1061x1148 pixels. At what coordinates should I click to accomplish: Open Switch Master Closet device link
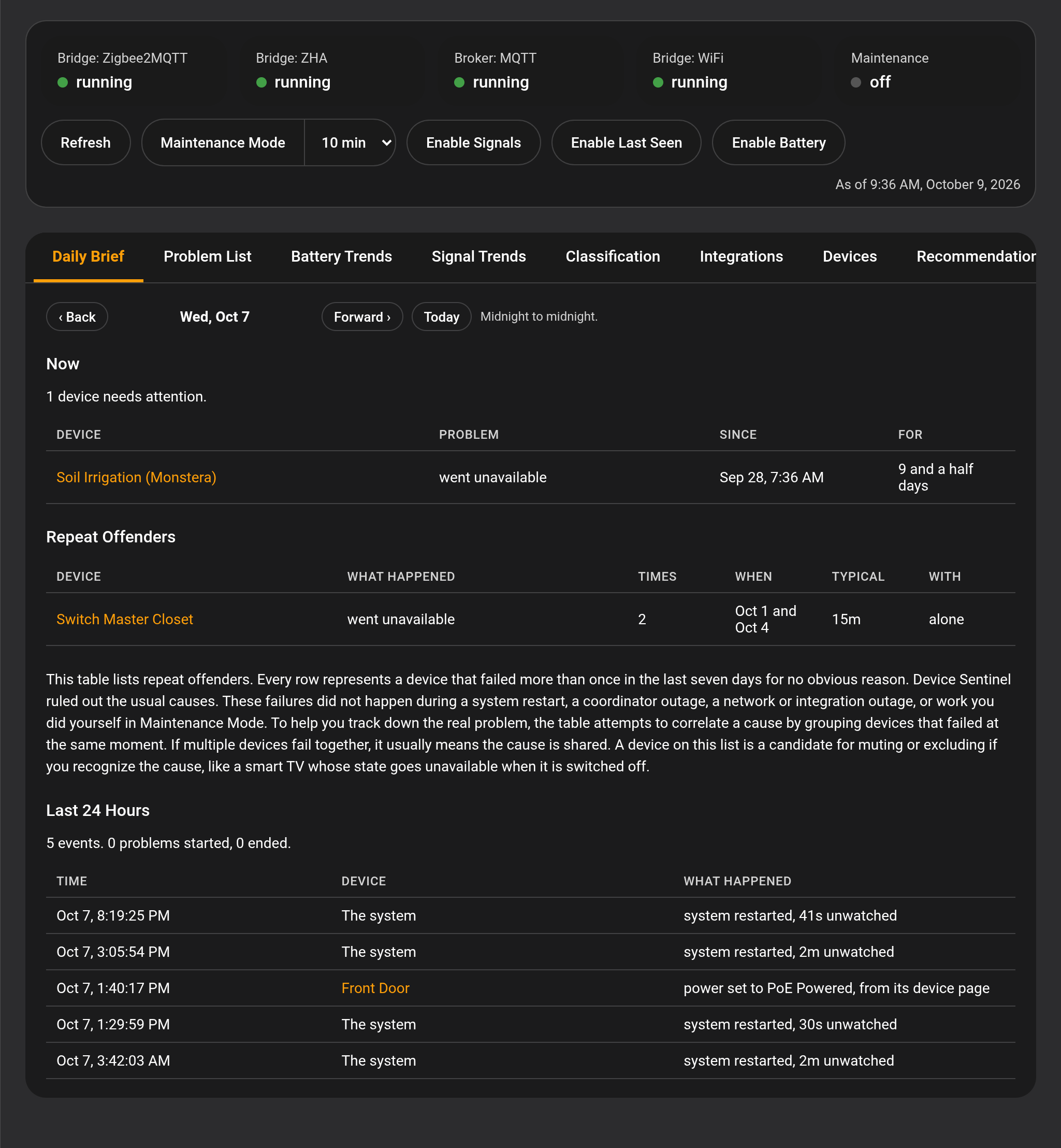point(125,619)
